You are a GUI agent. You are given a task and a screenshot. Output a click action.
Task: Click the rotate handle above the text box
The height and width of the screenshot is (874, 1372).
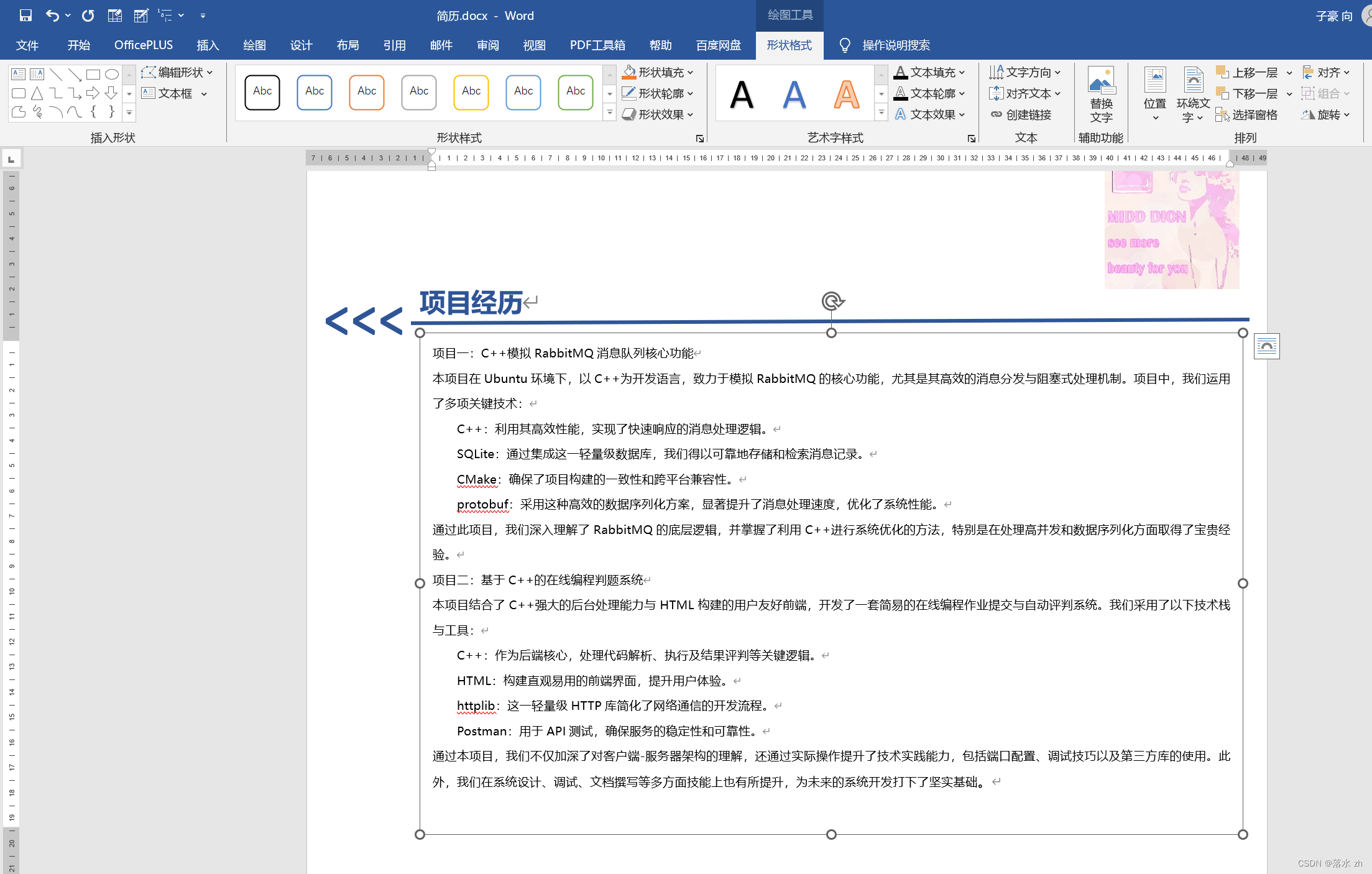tap(832, 301)
